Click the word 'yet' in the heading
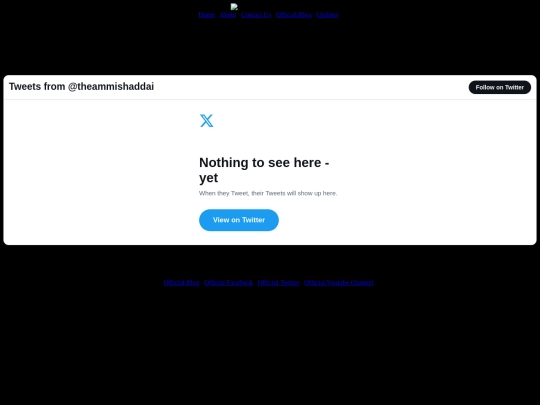The height and width of the screenshot is (405, 540). (208, 178)
